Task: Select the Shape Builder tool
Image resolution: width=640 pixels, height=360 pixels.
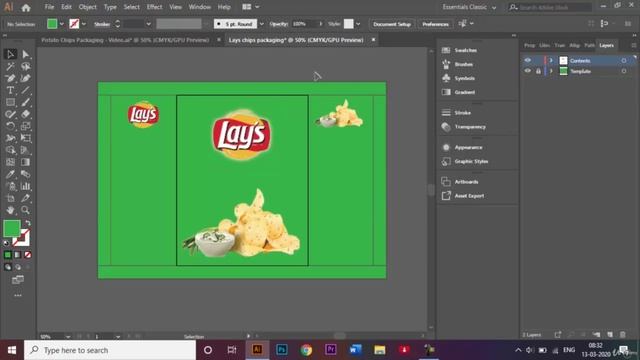Action: tap(11, 150)
